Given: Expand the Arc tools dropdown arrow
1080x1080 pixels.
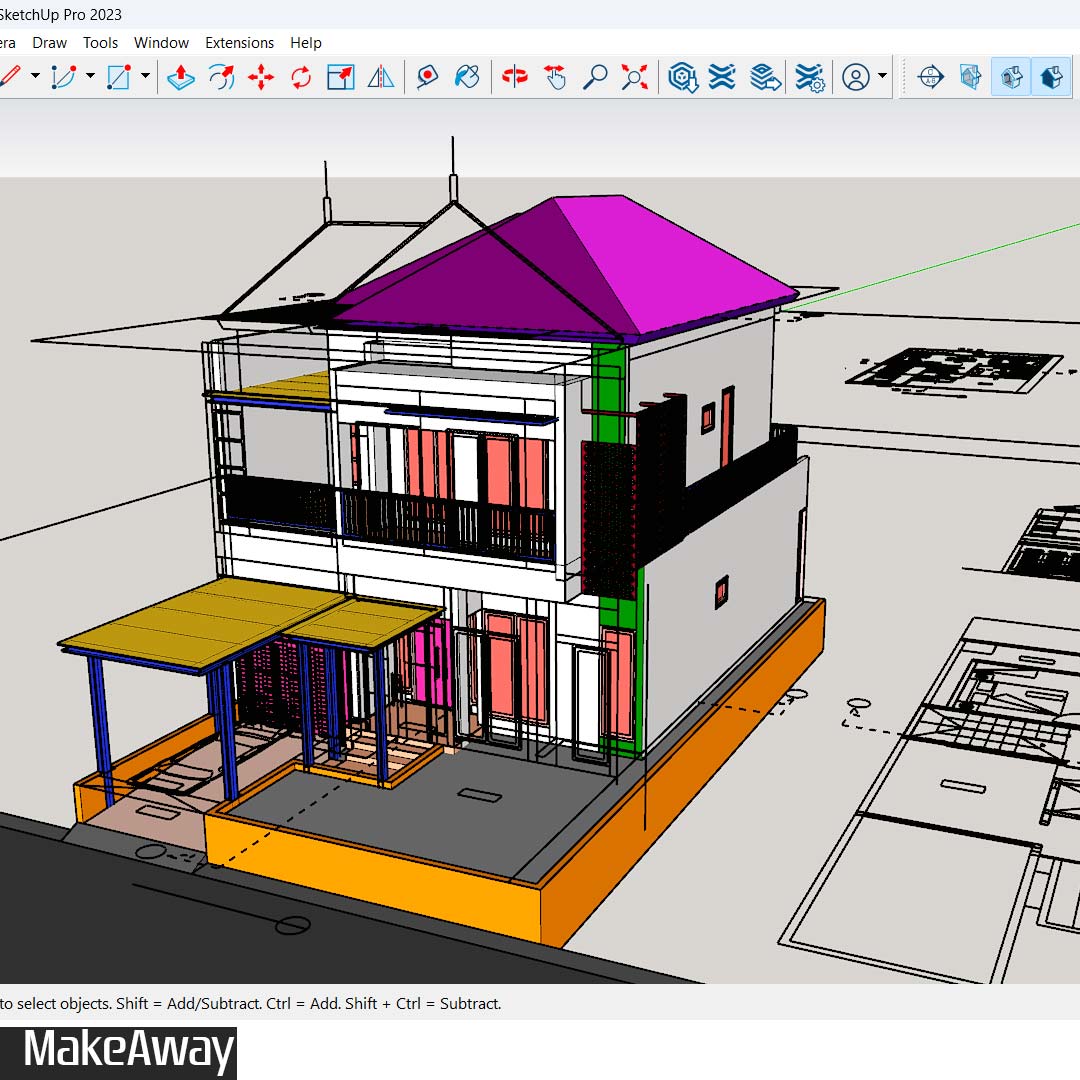Looking at the screenshot, I should point(90,77).
